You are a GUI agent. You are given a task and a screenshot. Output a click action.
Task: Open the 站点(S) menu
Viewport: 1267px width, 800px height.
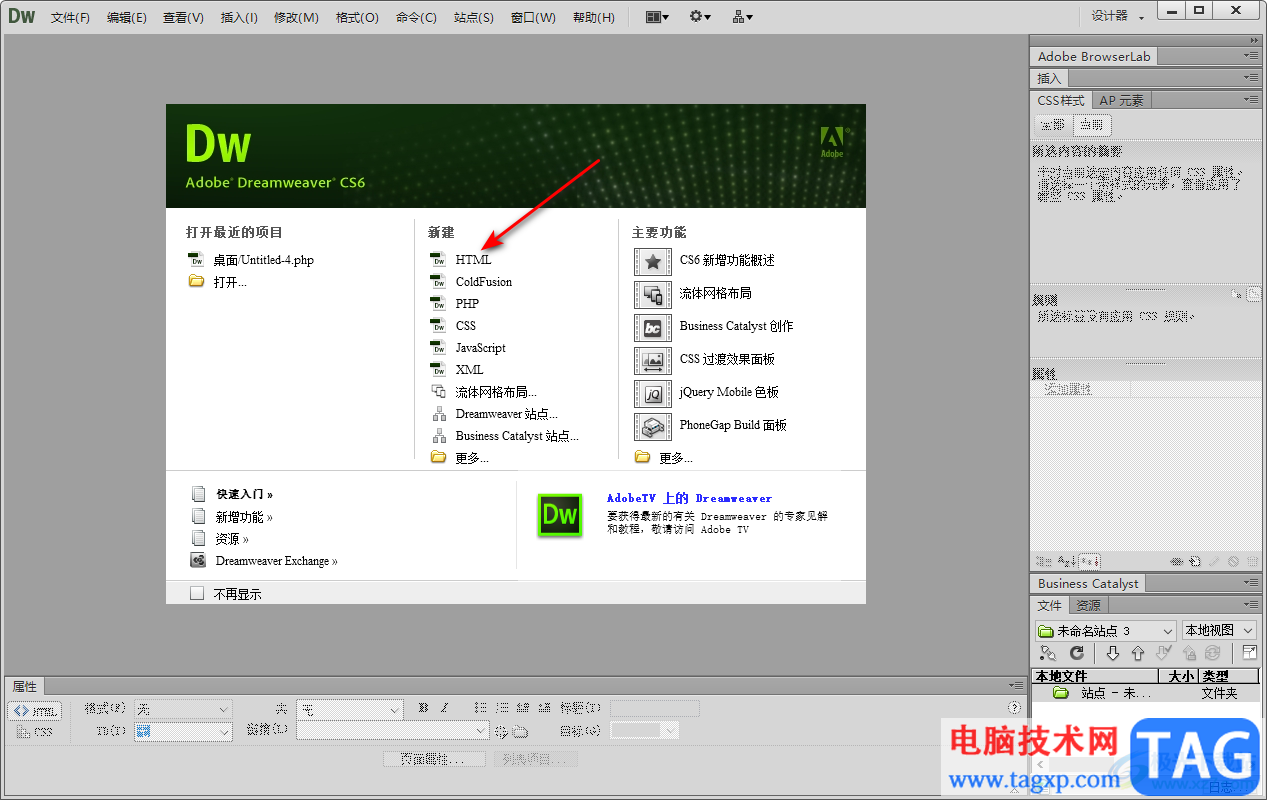[x=473, y=17]
